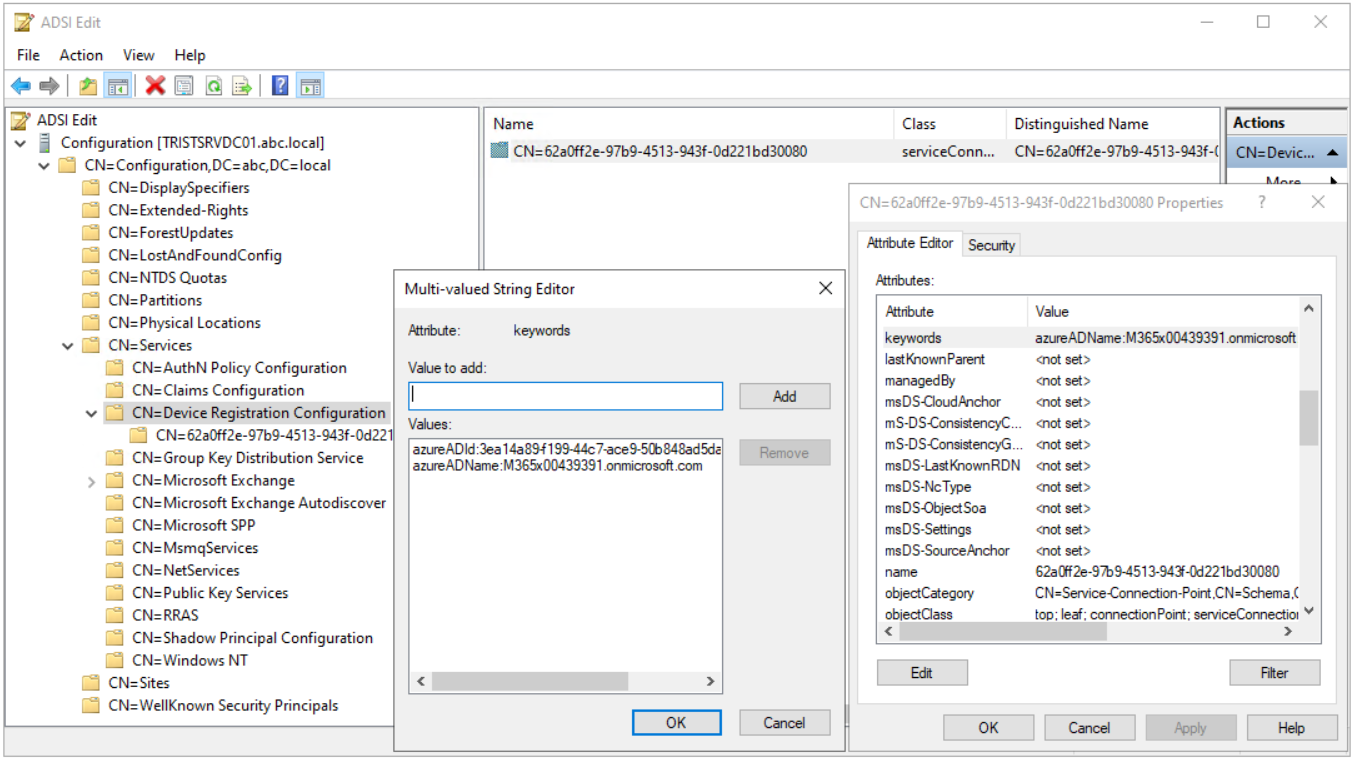Collapse CN=Device Registration Configuration node
Screen dimensions: 1355x760
(x=91, y=413)
